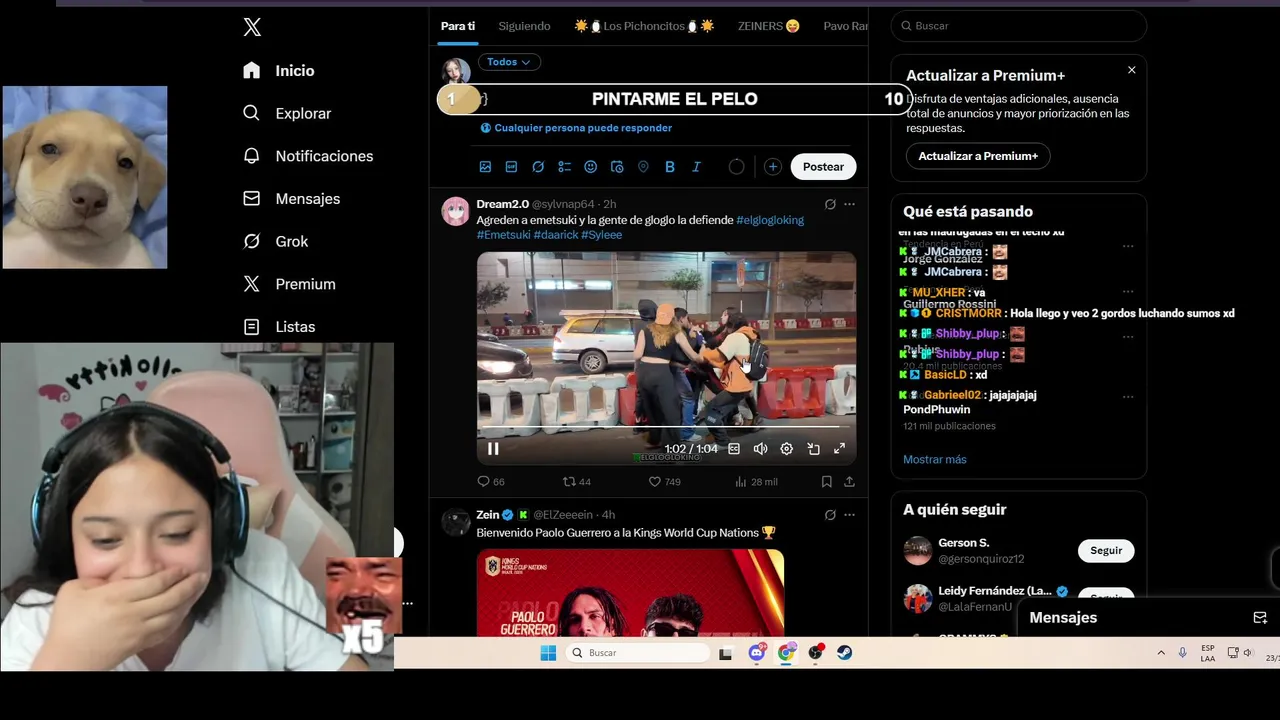Screen dimensions: 1280x720
Task: Open more options for PondPhuwin trend
Action: [x=1128, y=397]
